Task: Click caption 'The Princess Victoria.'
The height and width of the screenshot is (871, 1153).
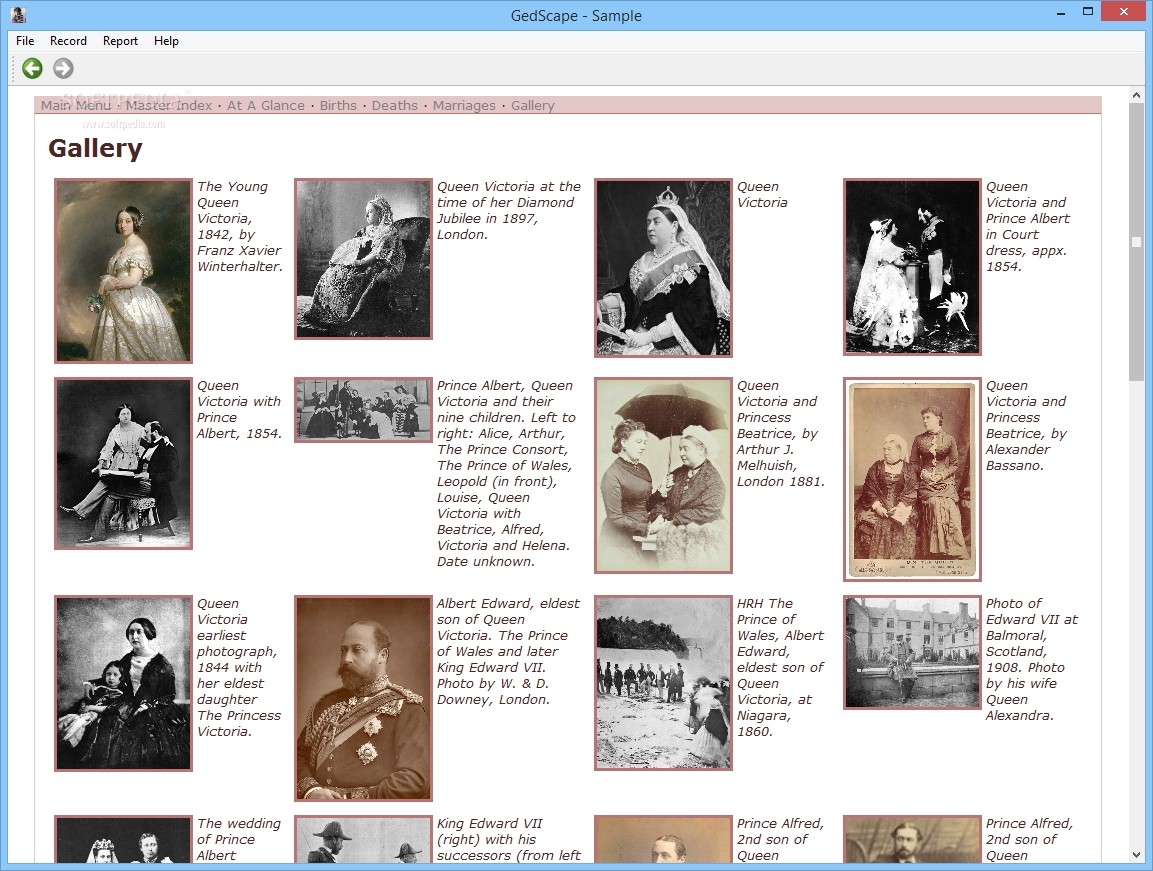Action: (x=239, y=723)
